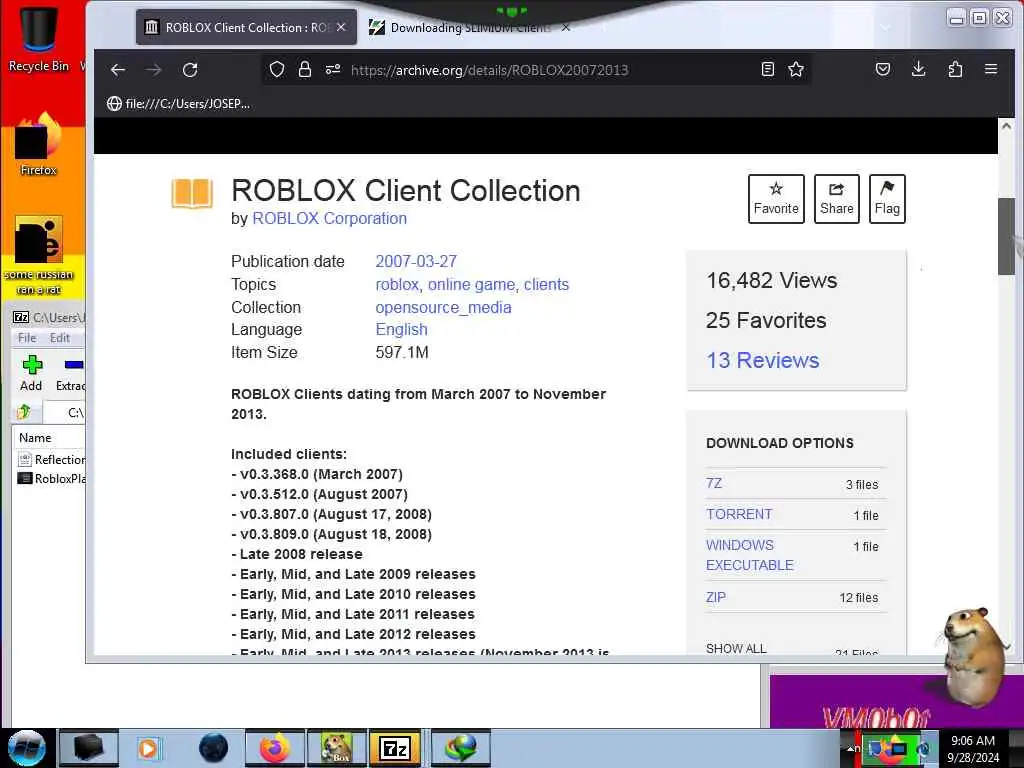Bookmark this page with the star
This screenshot has height=768, width=1024.
[795, 69]
